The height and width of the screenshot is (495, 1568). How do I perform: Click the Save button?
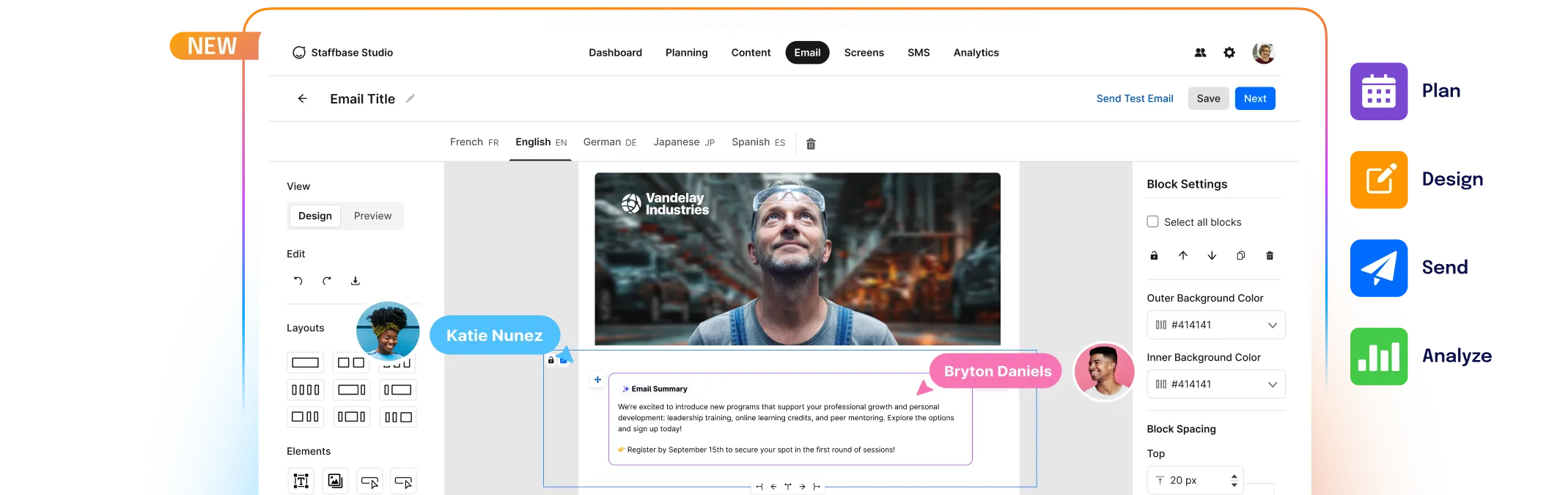tap(1208, 98)
